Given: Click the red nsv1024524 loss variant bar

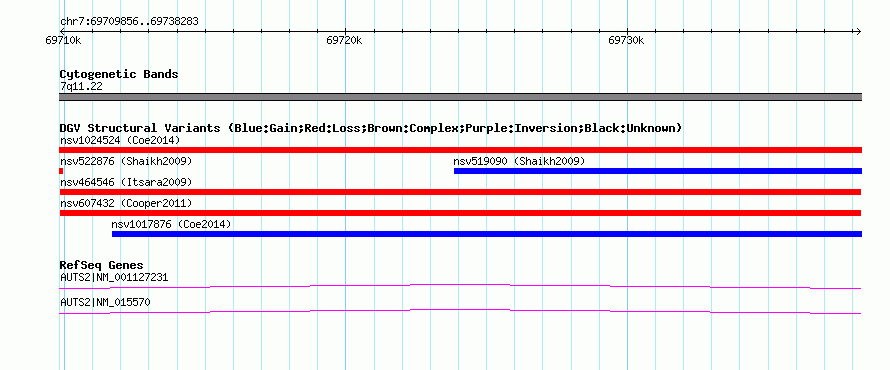Looking at the screenshot, I should click(x=460, y=150).
